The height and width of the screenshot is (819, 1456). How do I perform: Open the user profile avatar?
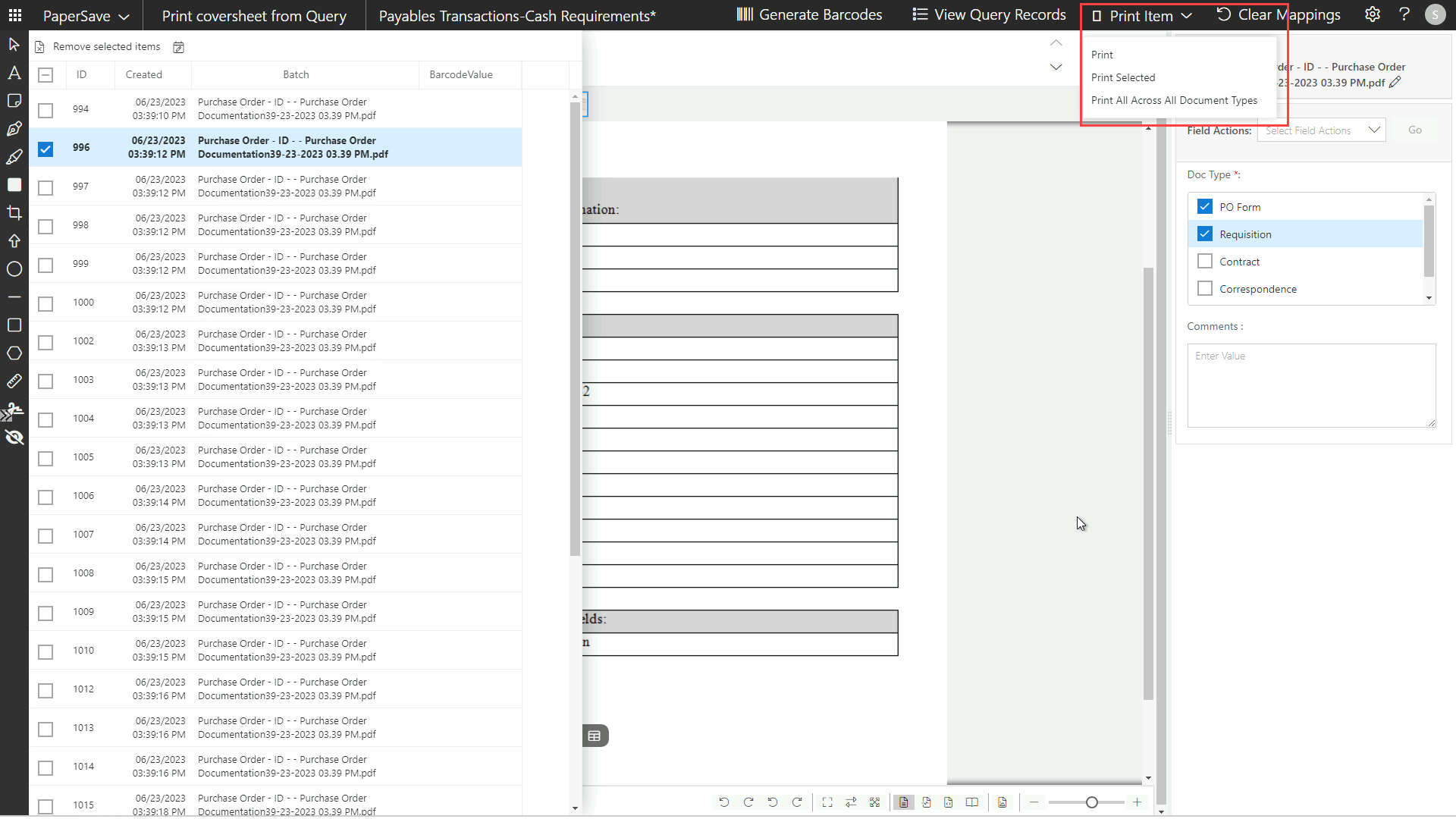(1435, 14)
